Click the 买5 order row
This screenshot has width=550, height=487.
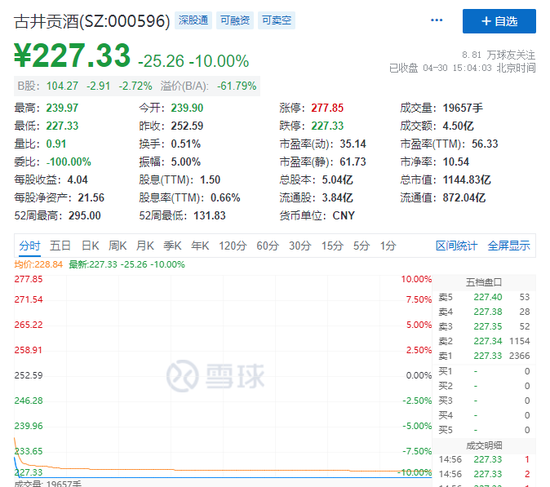[x=484, y=430]
